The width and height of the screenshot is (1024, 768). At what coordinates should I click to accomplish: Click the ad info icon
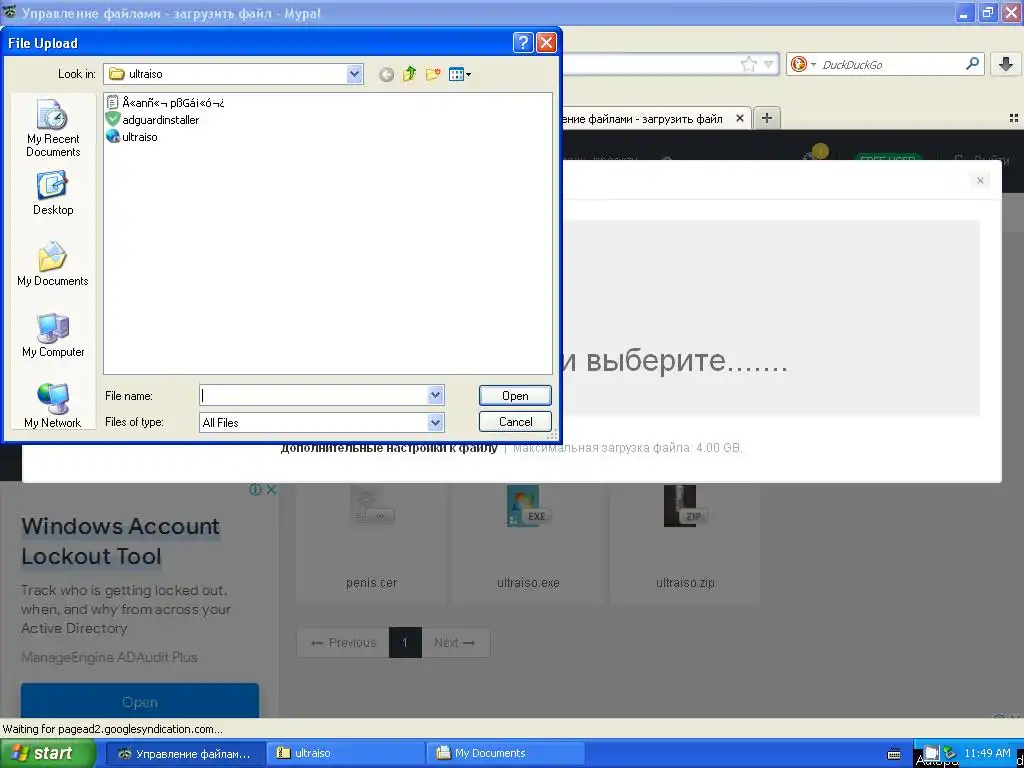point(255,489)
